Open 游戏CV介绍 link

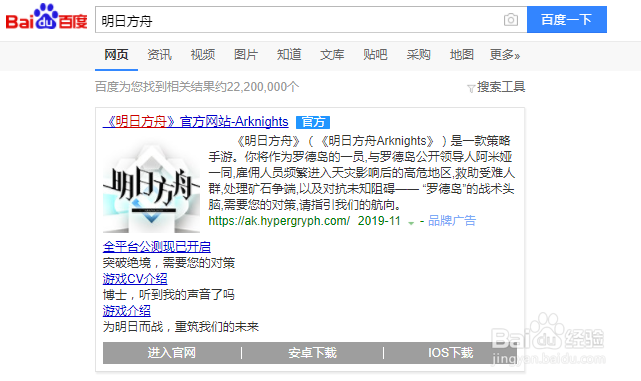point(135,279)
